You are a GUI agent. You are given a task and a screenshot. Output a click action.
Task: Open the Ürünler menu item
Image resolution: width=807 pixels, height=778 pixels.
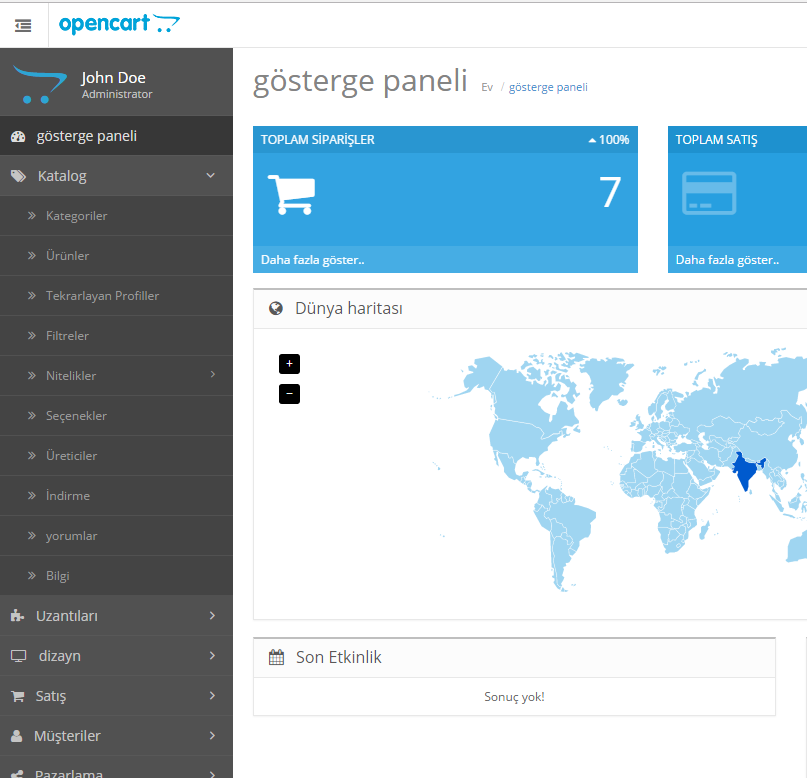(116, 256)
